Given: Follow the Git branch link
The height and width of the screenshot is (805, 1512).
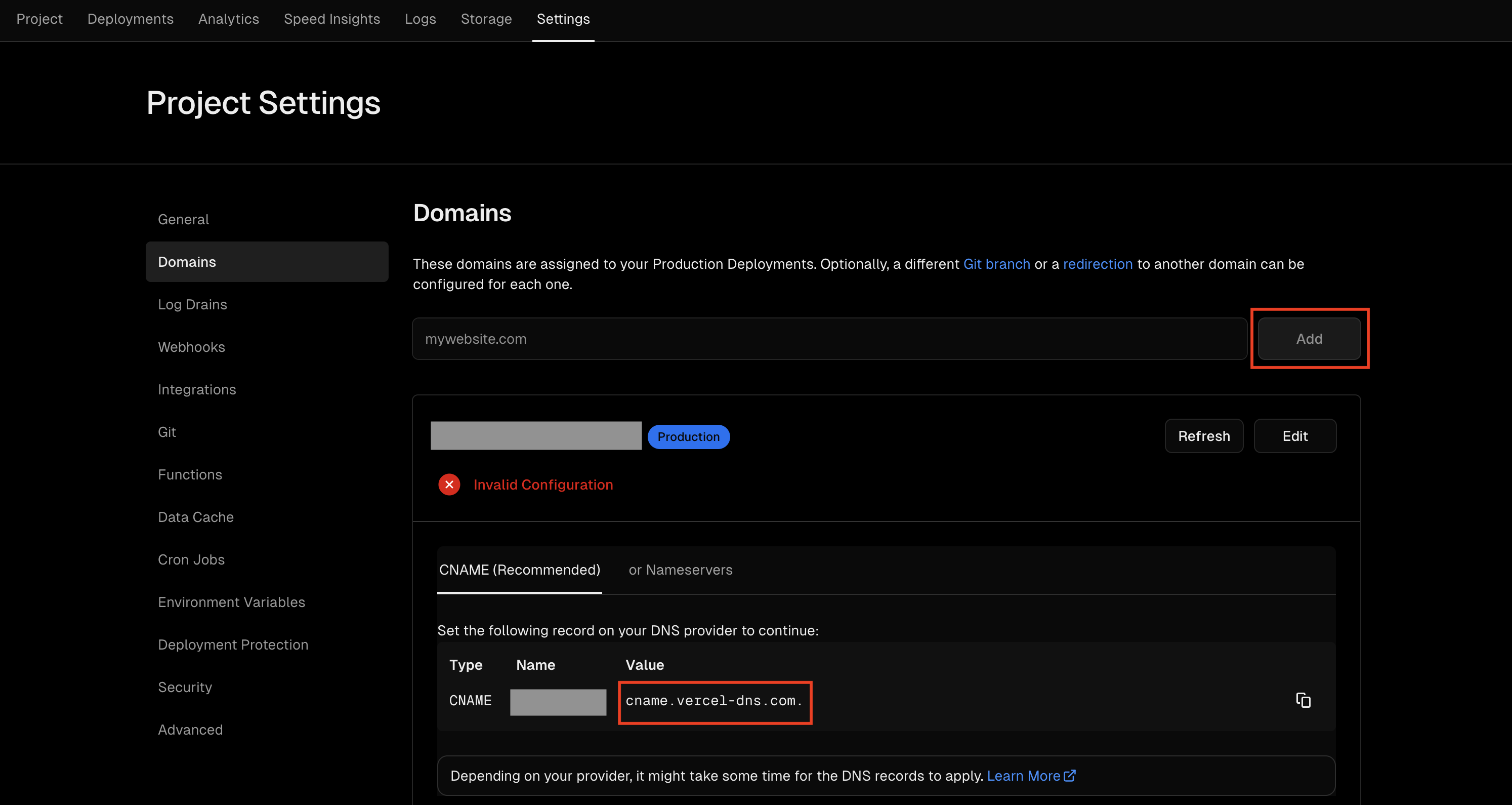Looking at the screenshot, I should click(997, 264).
